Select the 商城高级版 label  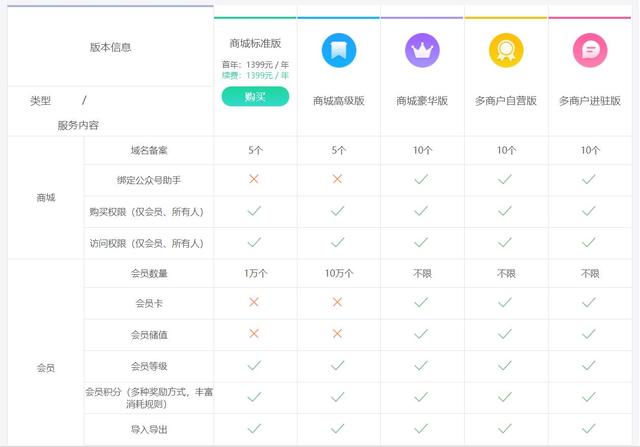point(339,101)
